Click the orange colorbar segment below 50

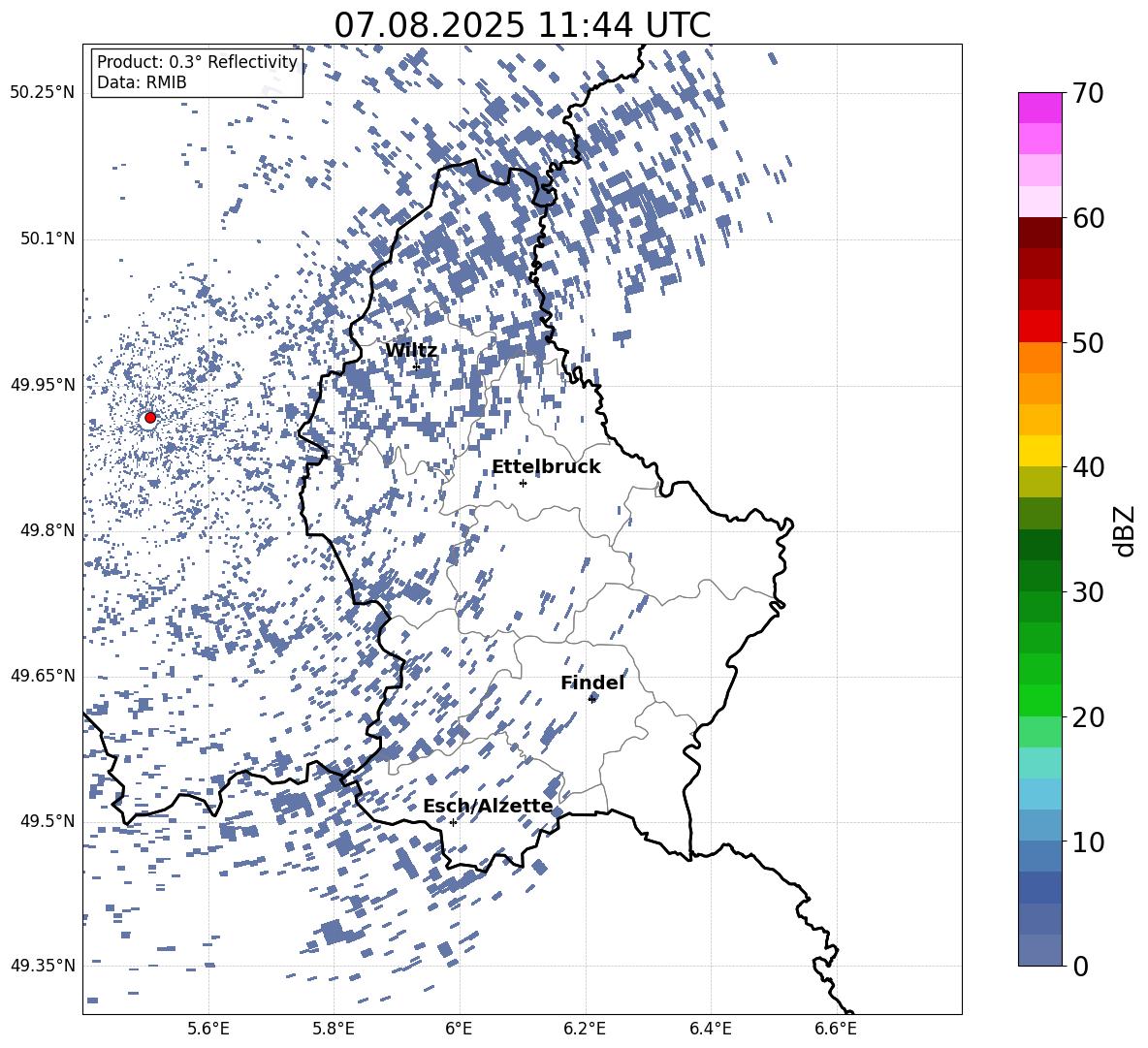(1039, 357)
